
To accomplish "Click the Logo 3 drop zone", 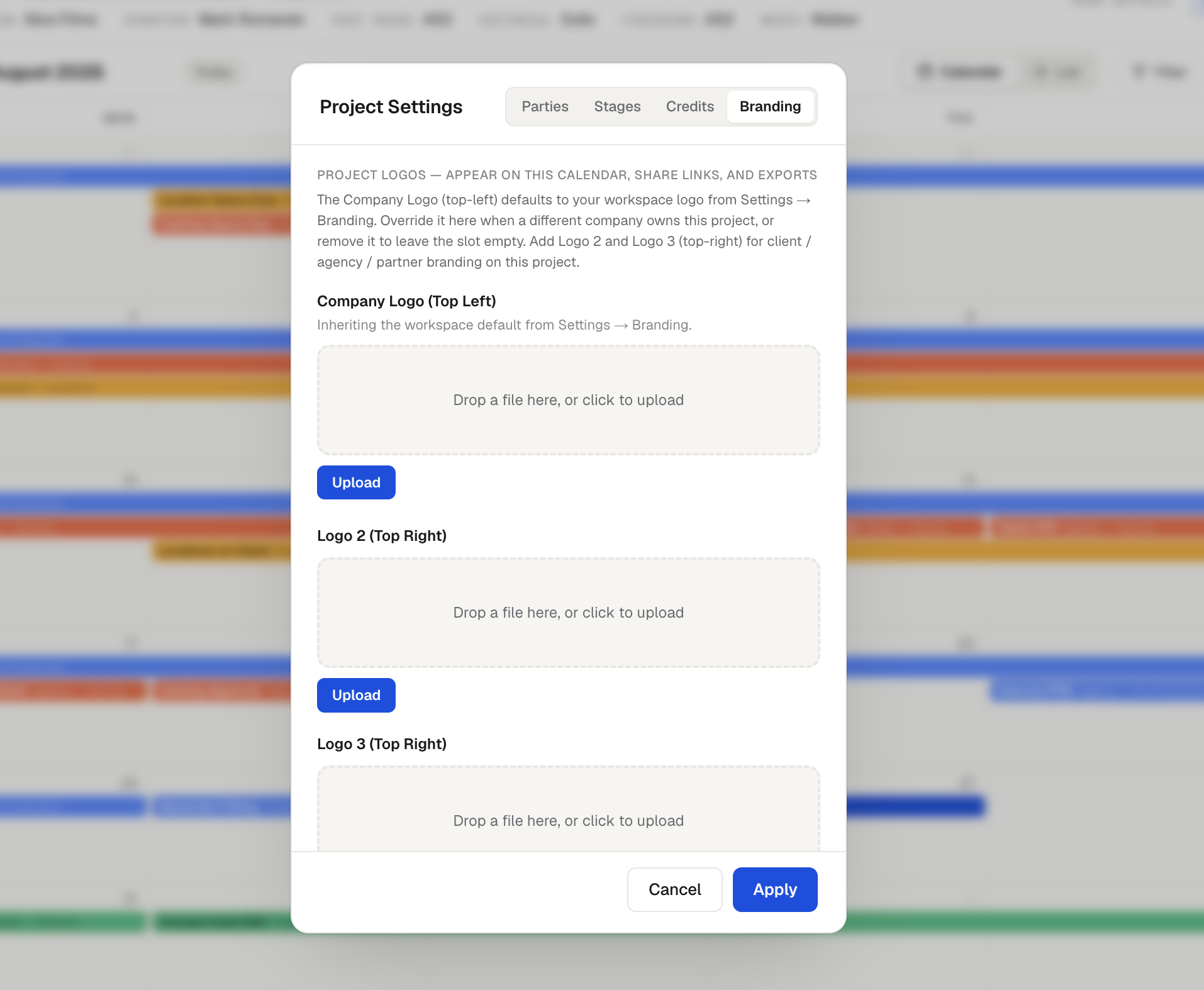I will (x=568, y=809).
